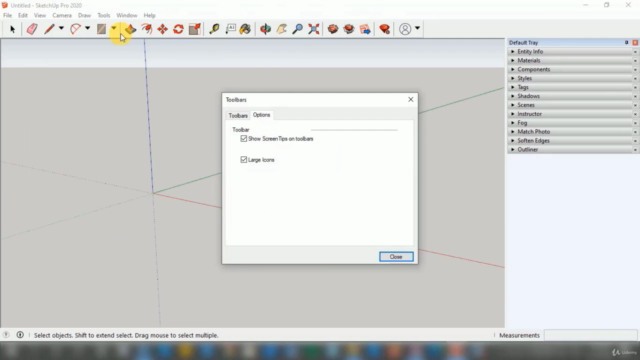Open Extension Warehouse
This screenshot has height=360, width=640.
pos(349,29)
